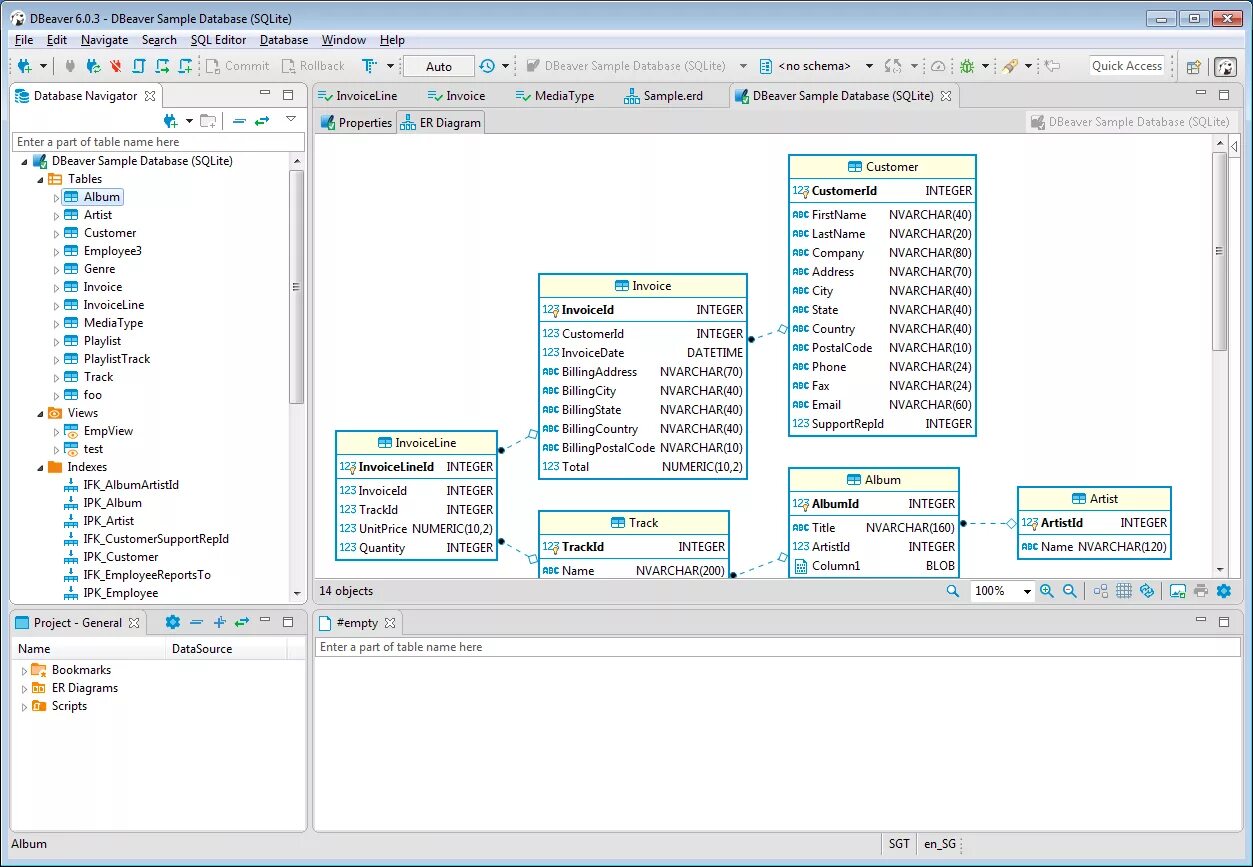
Task: Zoom in on the ER diagram
Action: tap(1047, 591)
